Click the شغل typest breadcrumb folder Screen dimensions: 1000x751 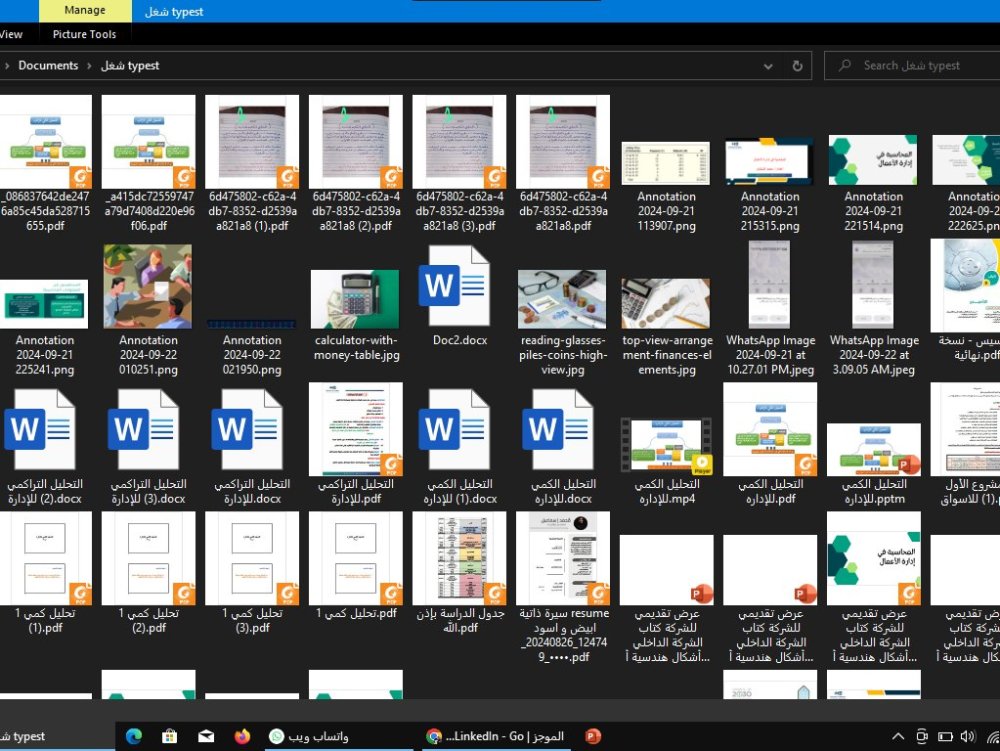[x=129, y=66]
